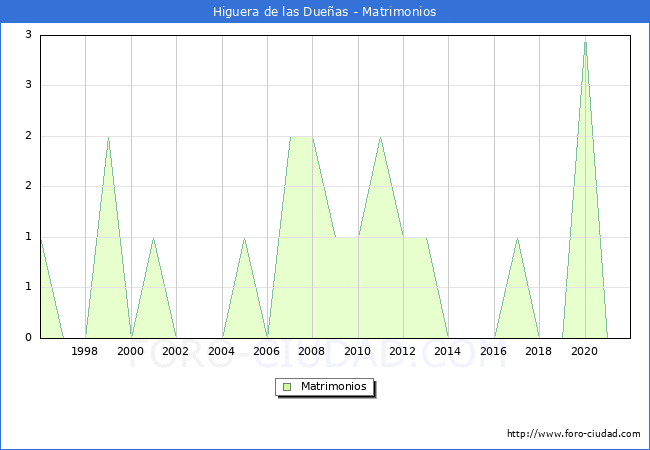This screenshot has width=650, height=450.
Task: Click the tip of the 2020 peak
Action: click(585, 41)
